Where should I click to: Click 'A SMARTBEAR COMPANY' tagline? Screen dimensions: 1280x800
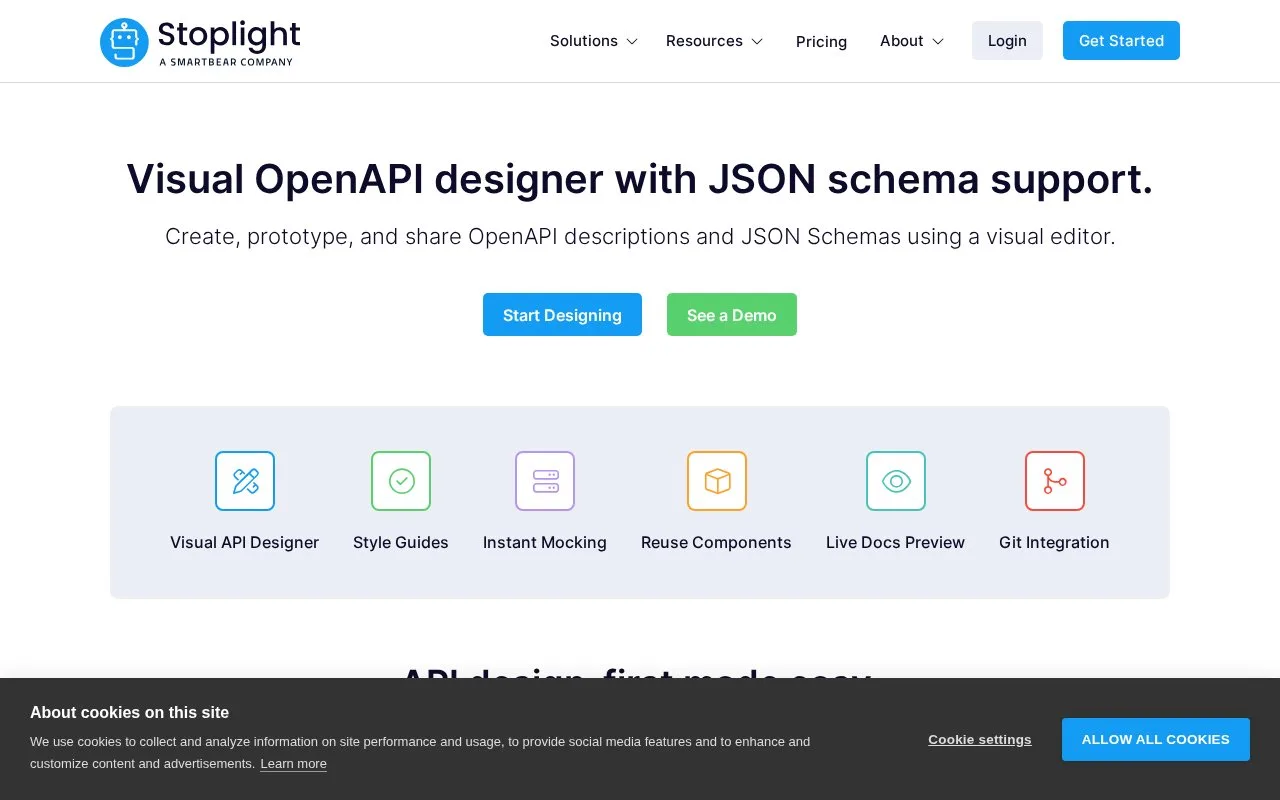click(226, 62)
